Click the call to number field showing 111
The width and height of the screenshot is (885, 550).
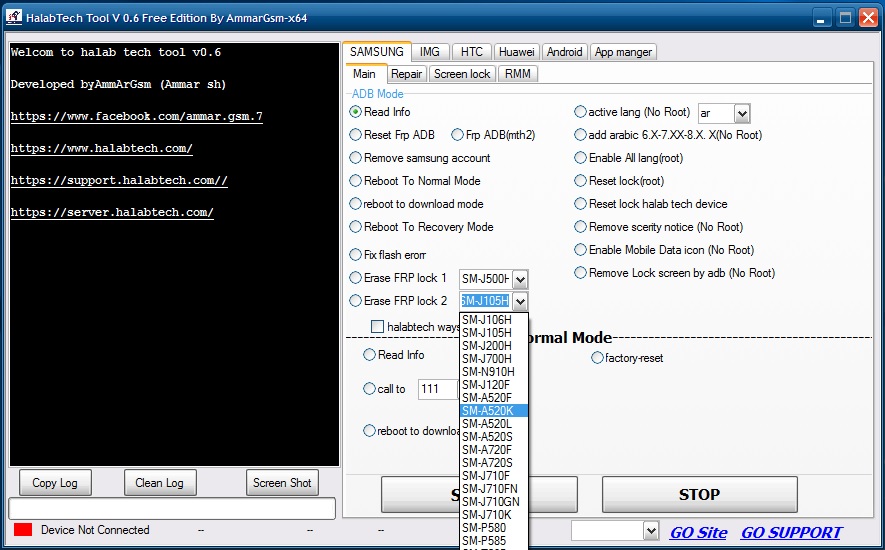click(439, 389)
